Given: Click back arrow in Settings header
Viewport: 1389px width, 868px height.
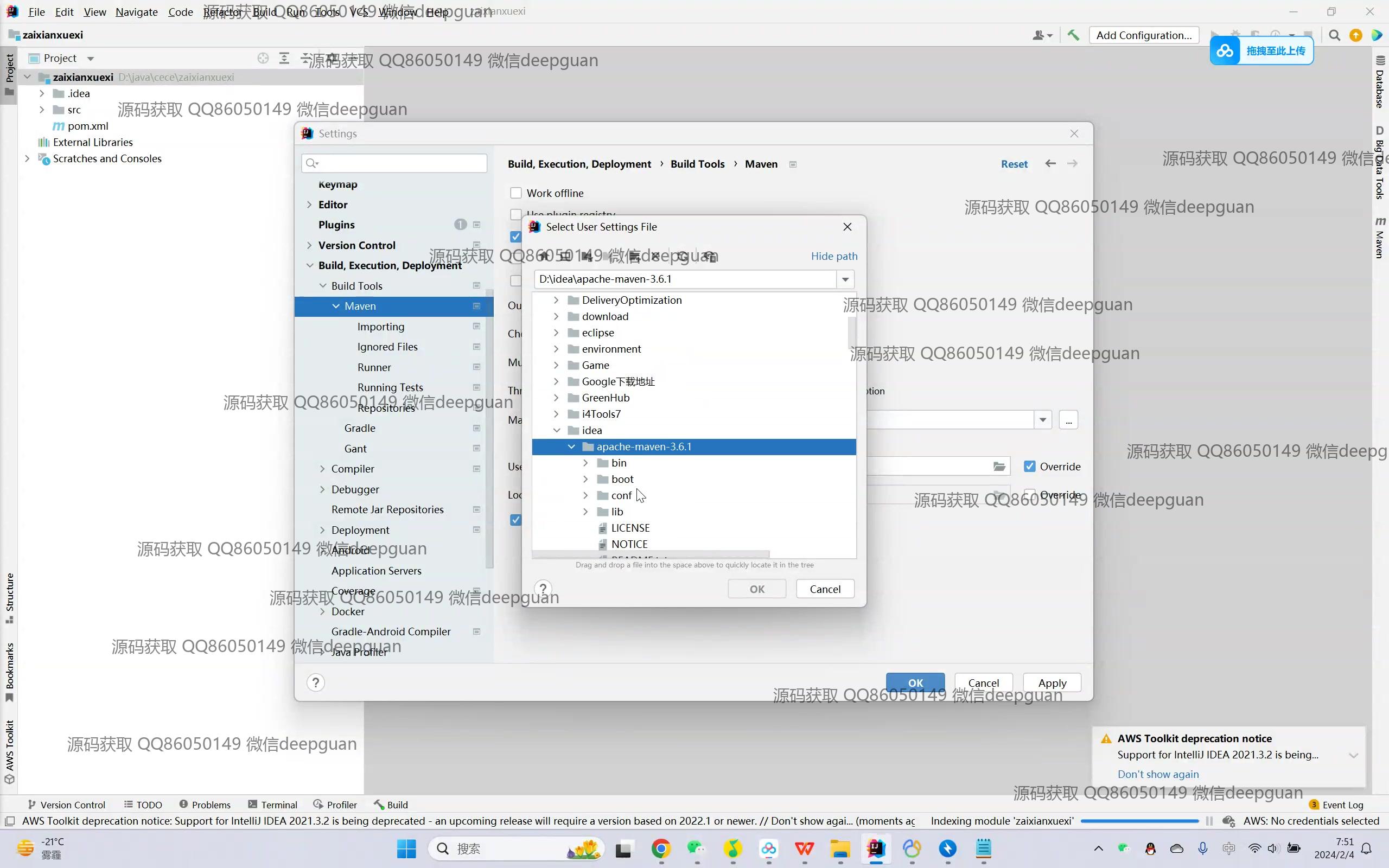Looking at the screenshot, I should tap(1050, 164).
